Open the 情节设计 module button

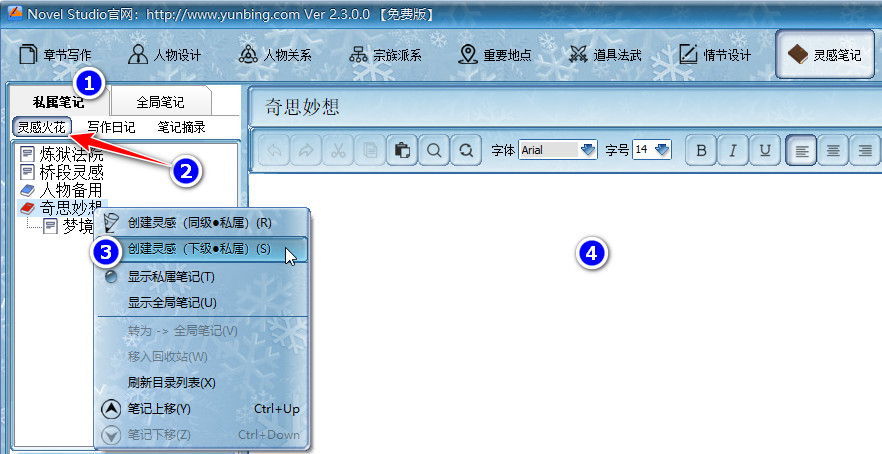coord(714,55)
